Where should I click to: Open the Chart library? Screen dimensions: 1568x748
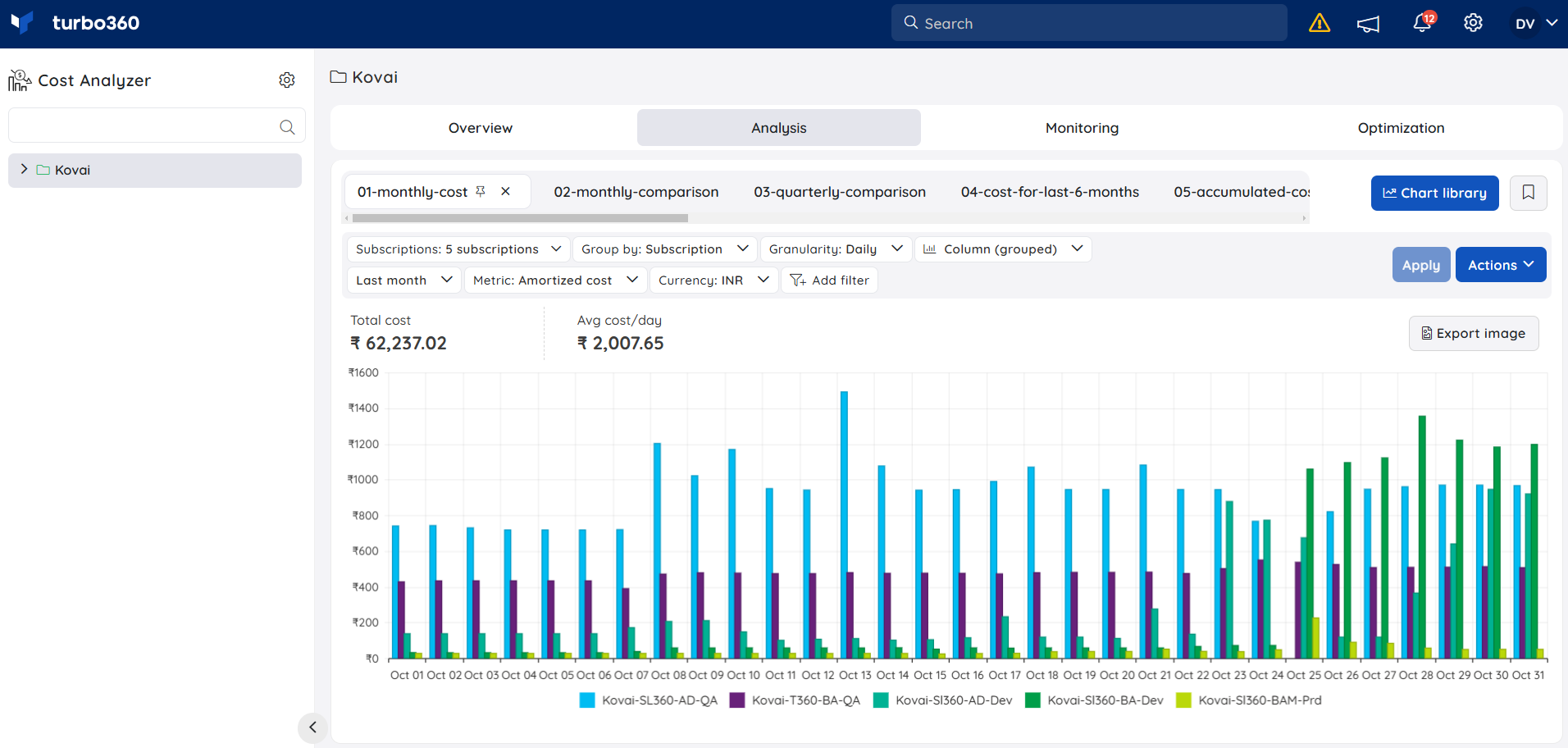point(1434,193)
